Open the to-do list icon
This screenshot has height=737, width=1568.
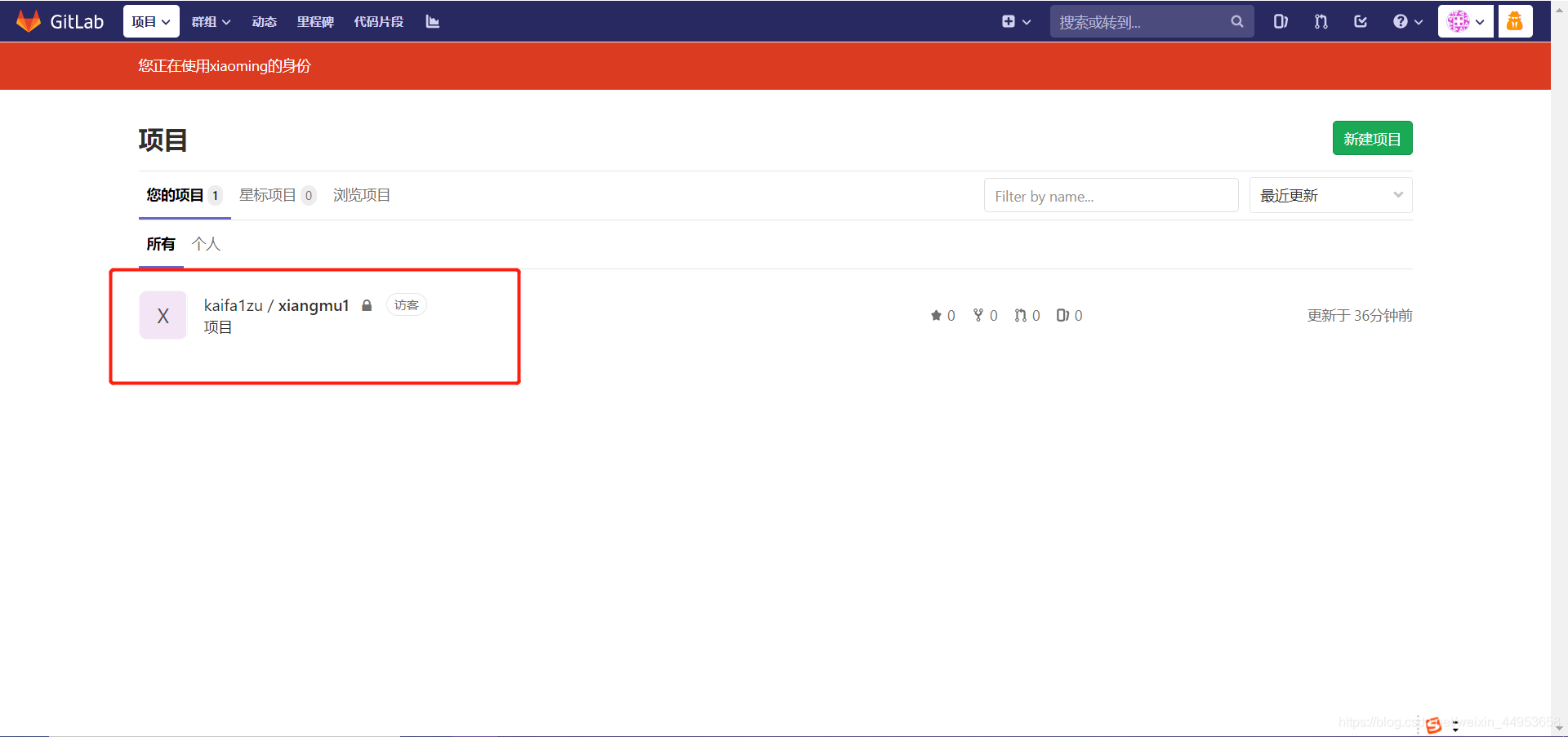[x=1361, y=21]
